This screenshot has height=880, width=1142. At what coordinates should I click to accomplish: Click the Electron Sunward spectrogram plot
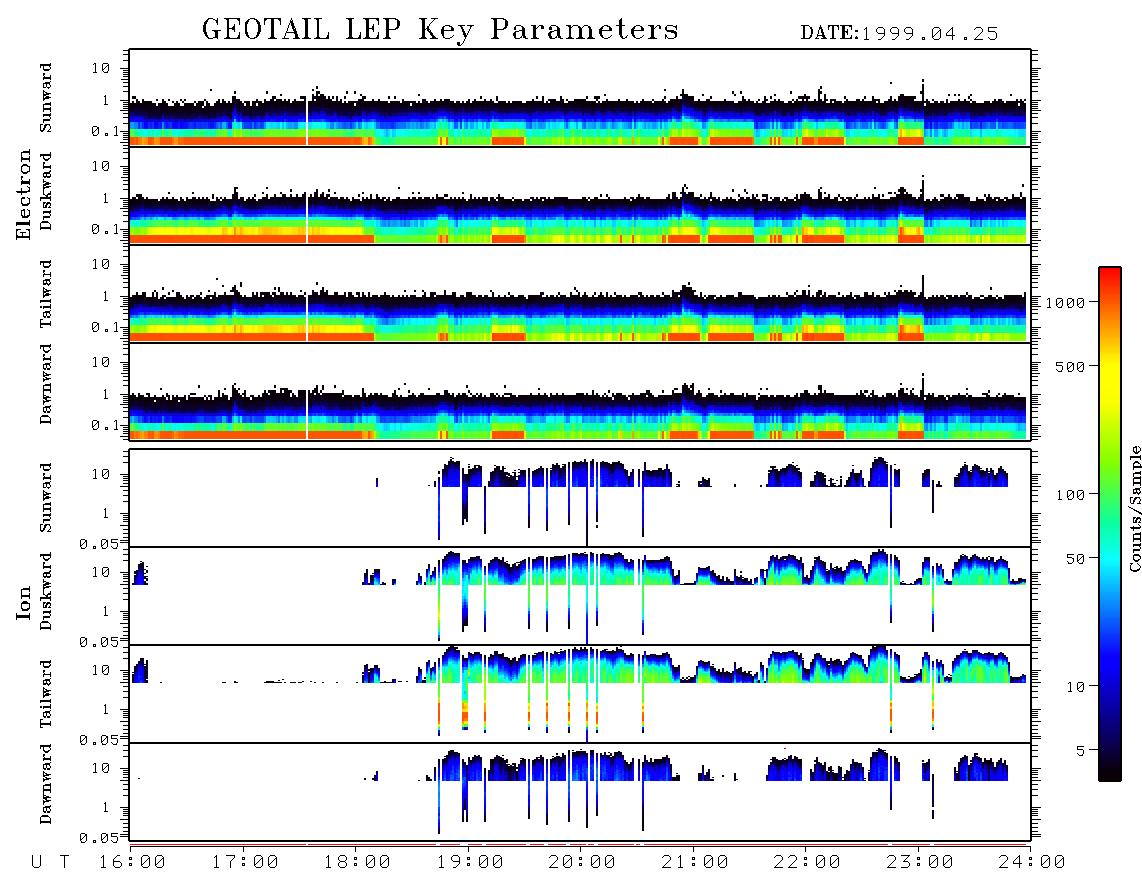580,98
